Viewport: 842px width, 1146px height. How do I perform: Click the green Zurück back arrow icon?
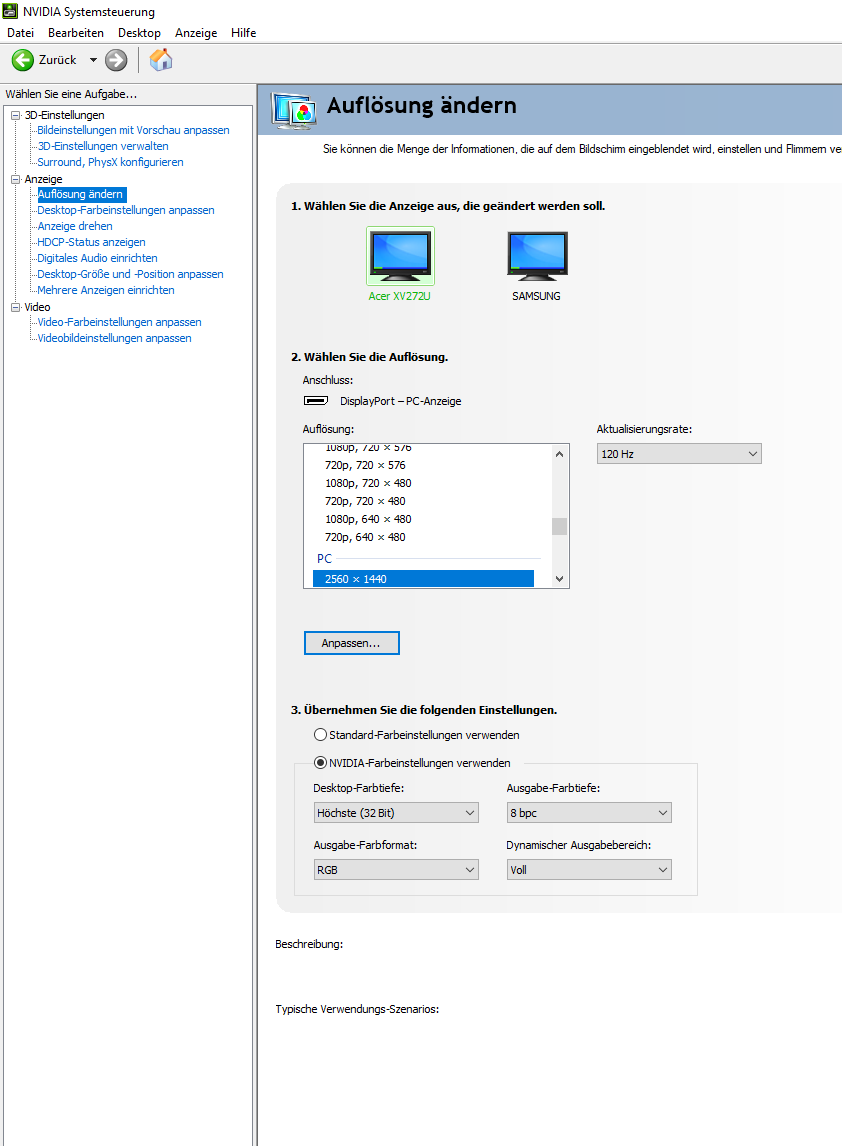pyautogui.click(x=23, y=60)
